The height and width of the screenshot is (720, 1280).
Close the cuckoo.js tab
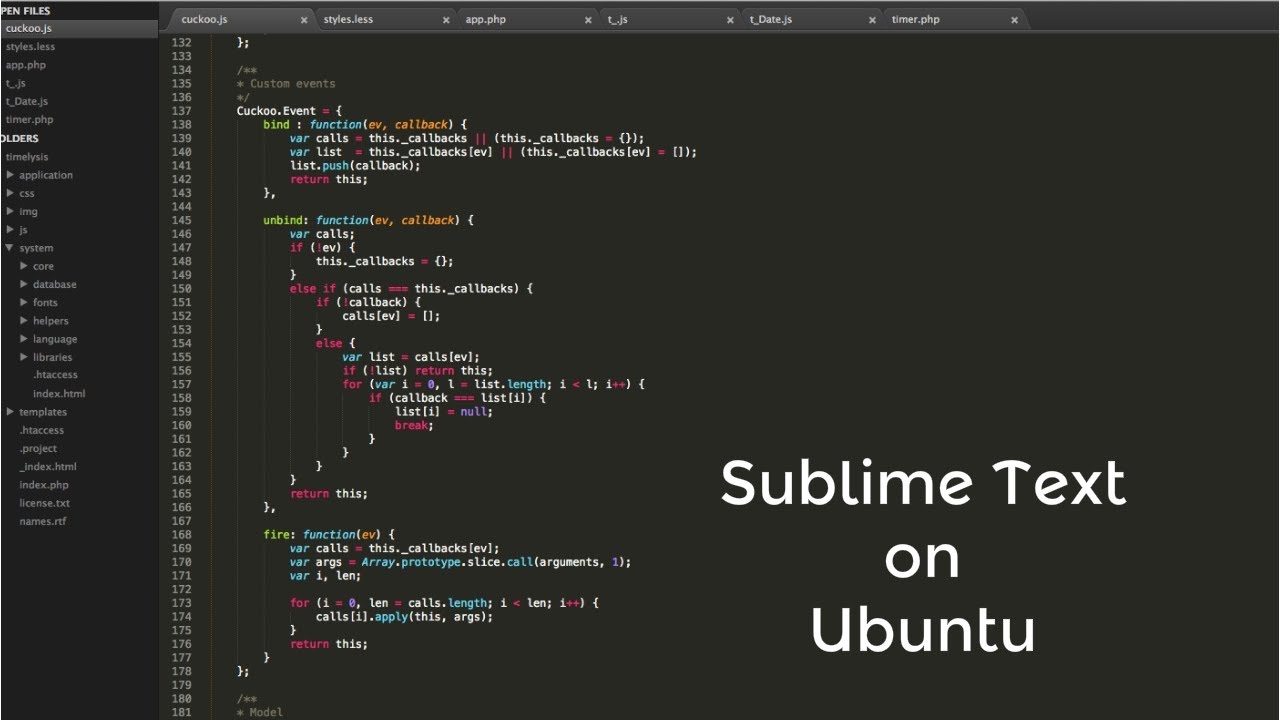click(x=304, y=20)
